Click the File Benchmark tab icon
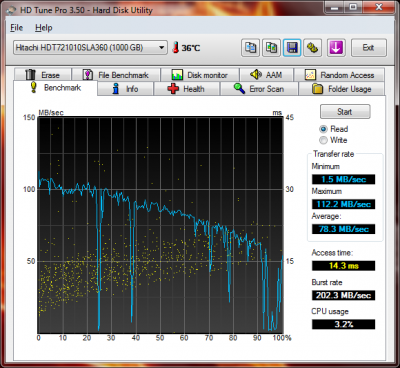Screen dimensions: 400x368 click(x=88, y=75)
